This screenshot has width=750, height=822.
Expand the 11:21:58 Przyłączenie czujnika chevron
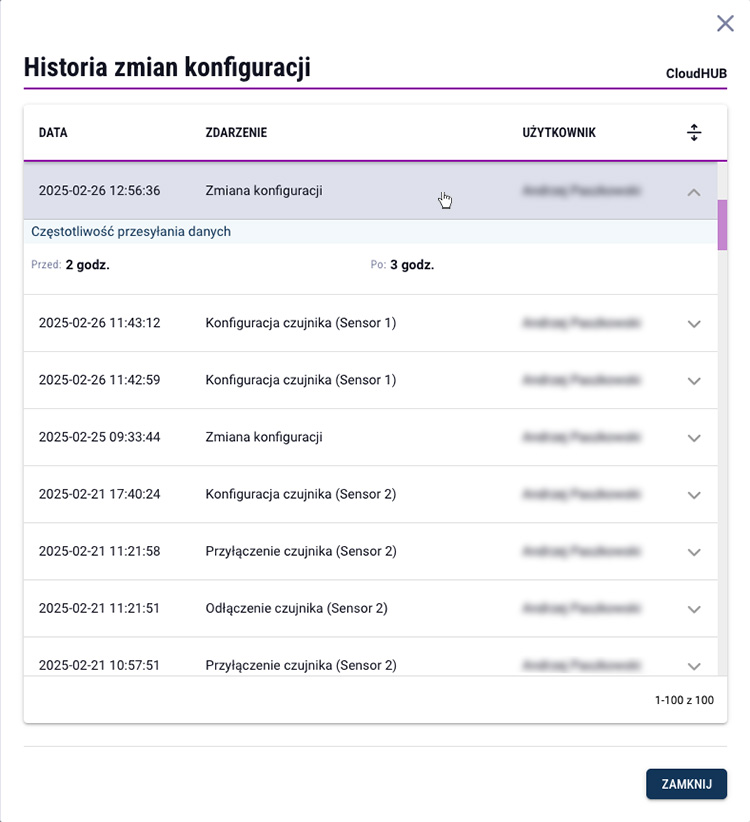pos(694,553)
